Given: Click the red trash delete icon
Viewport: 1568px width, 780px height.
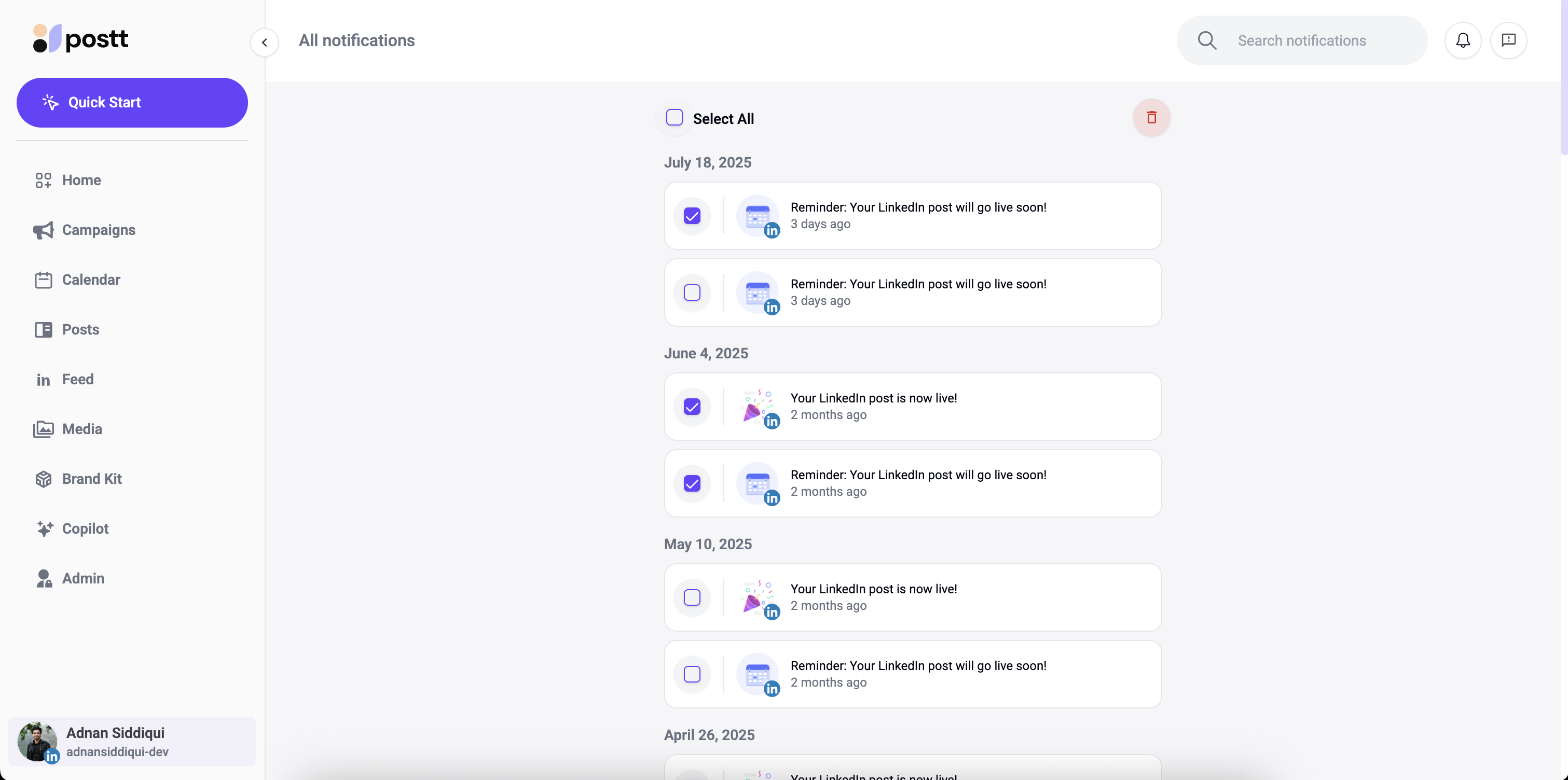Looking at the screenshot, I should point(1151,117).
